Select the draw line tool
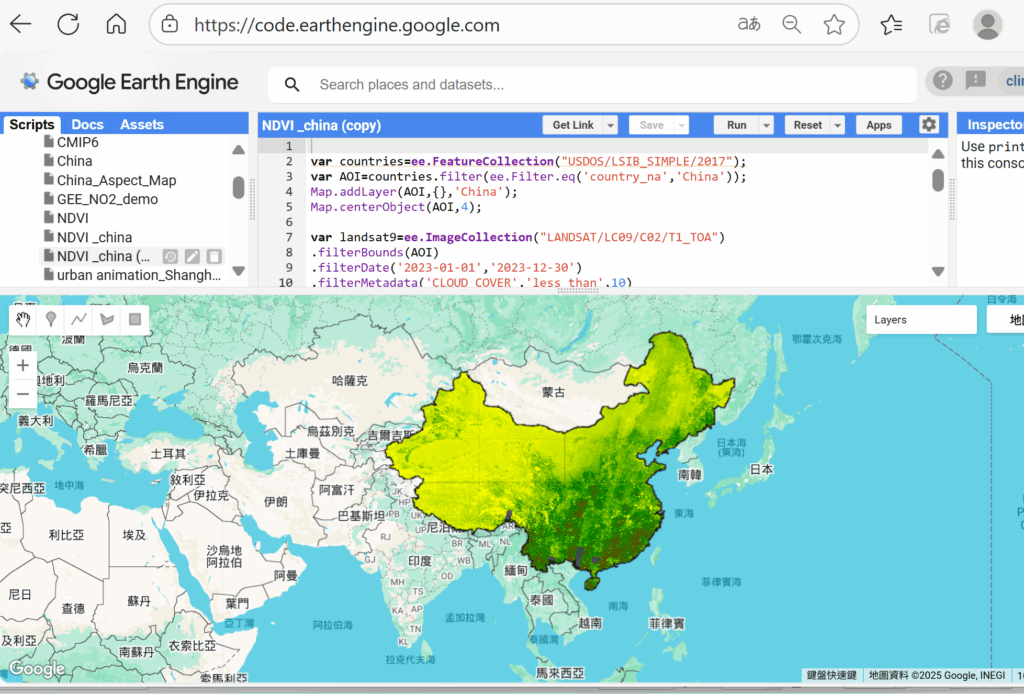This screenshot has width=1024, height=694. click(79, 319)
